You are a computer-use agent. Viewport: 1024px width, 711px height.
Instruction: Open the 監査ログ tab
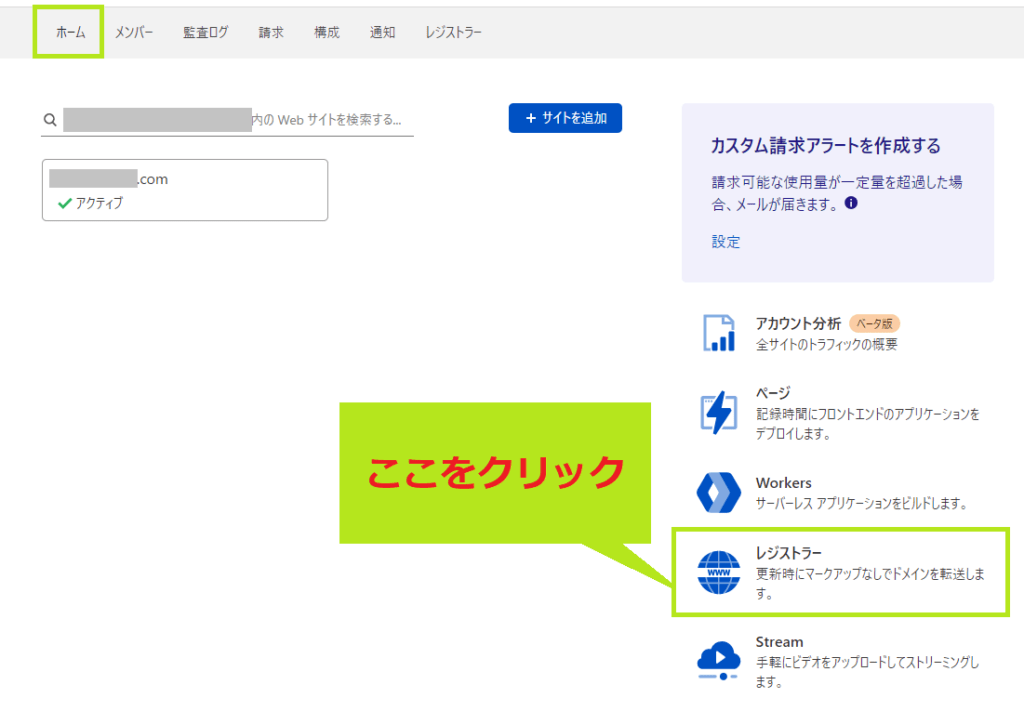pyautogui.click(x=205, y=32)
